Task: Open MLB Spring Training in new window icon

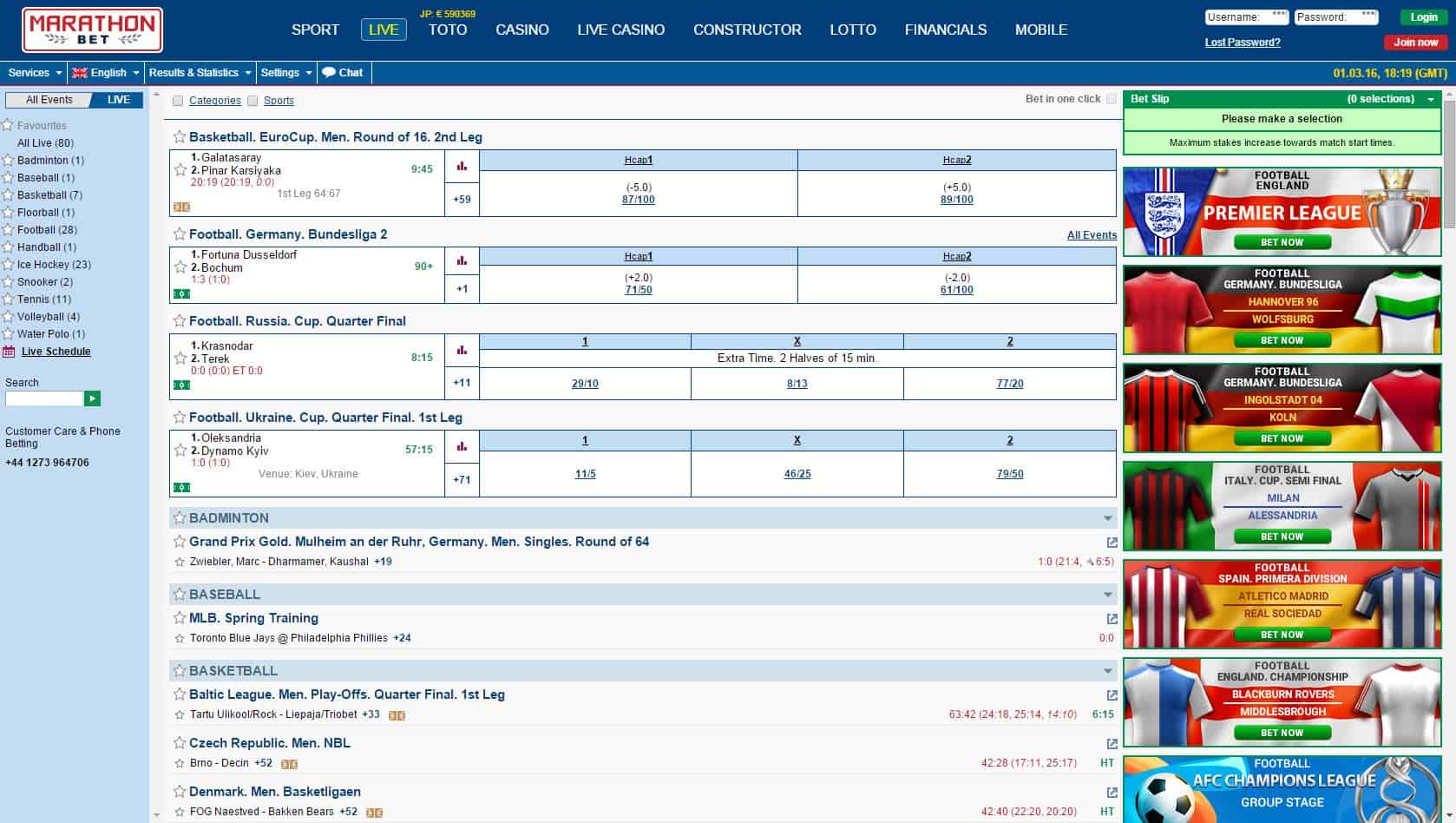Action: [x=1112, y=619]
